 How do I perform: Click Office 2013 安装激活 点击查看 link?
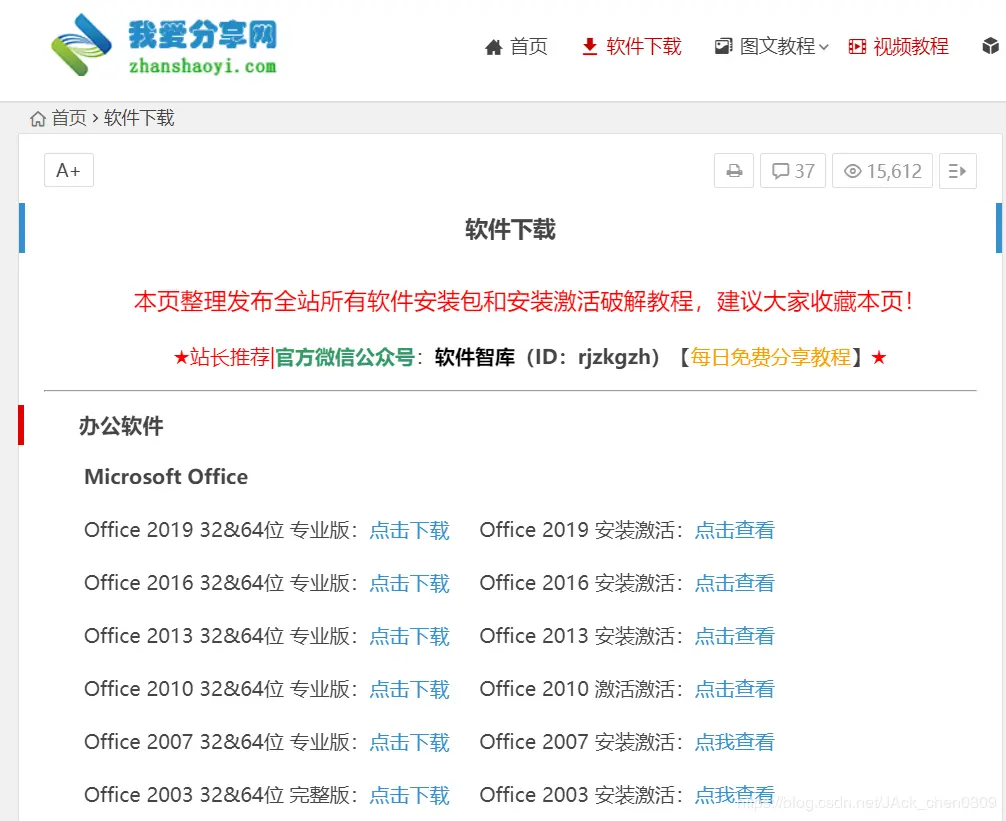point(735,636)
